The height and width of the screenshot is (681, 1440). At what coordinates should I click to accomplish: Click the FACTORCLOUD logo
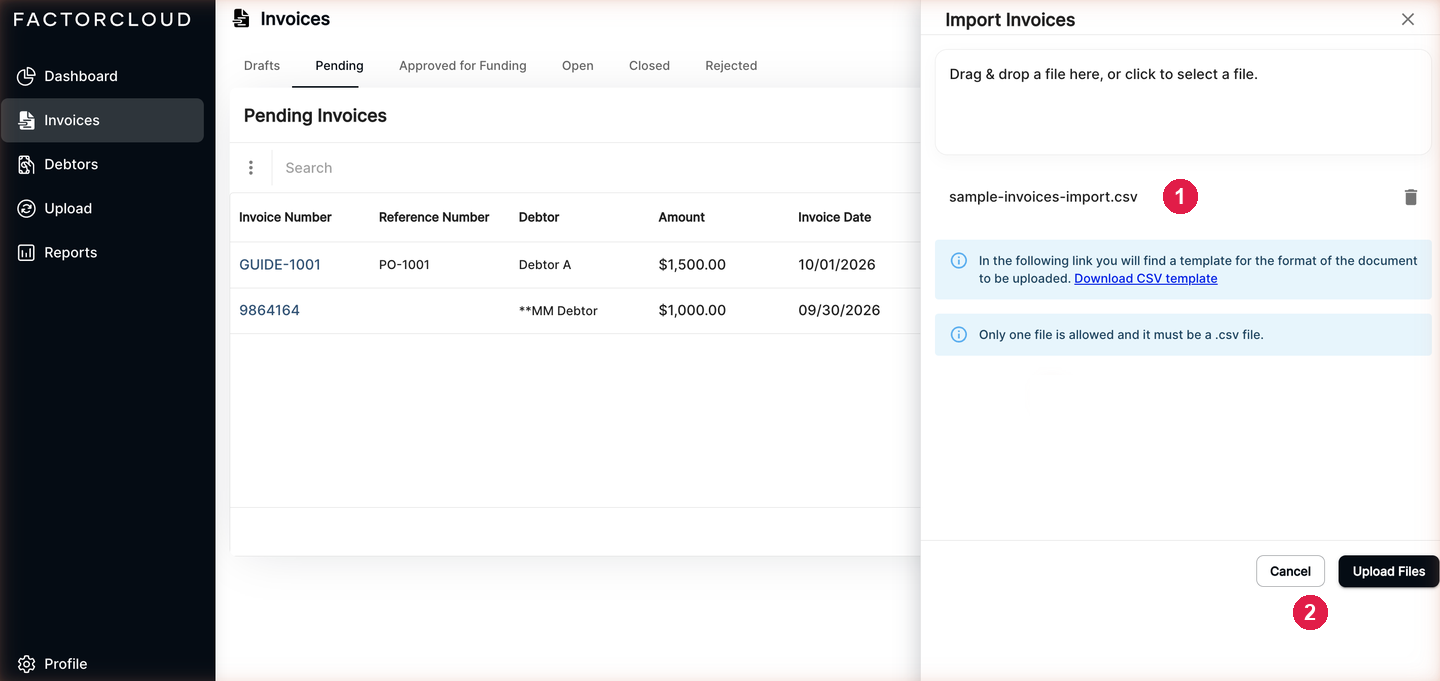(x=102, y=19)
